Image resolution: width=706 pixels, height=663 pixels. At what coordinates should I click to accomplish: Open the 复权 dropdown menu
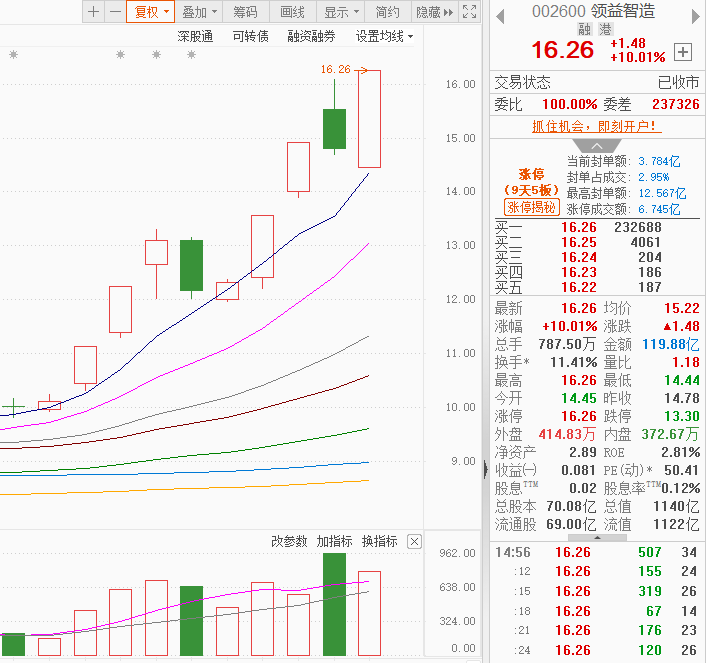151,12
